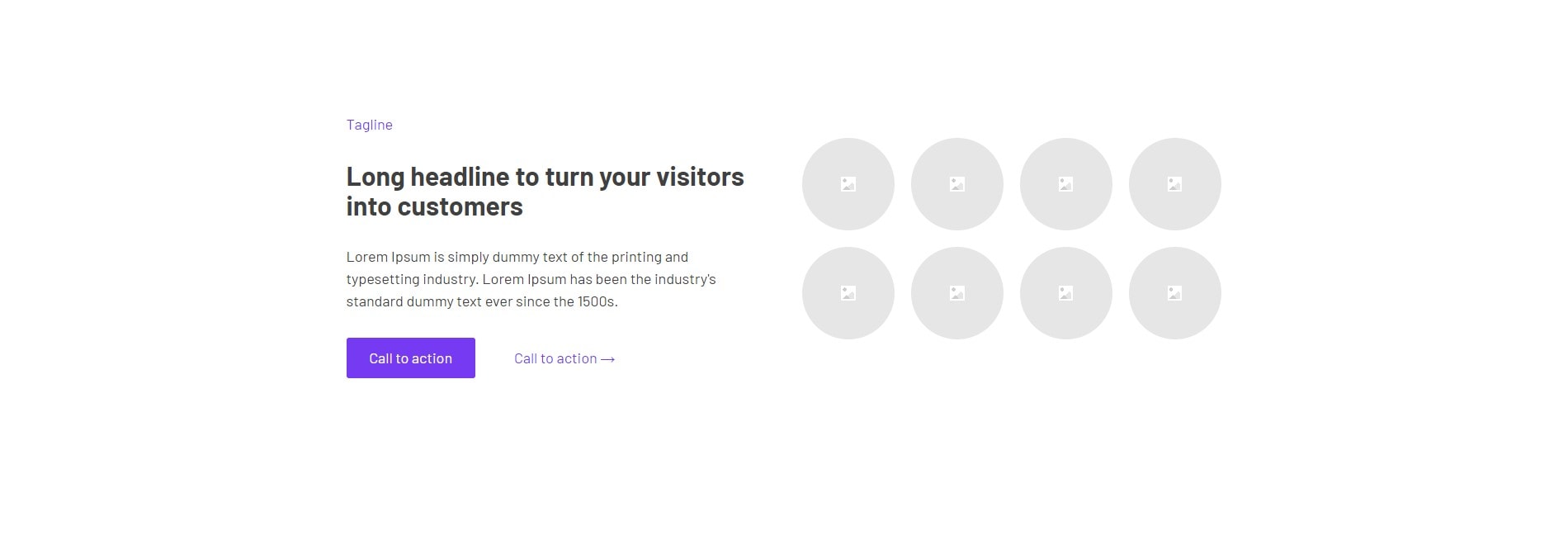Click the word 'visitors' in the headline
Image resolution: width=1568 pixels, height=545 pixels.
click(x=700, y=177)
